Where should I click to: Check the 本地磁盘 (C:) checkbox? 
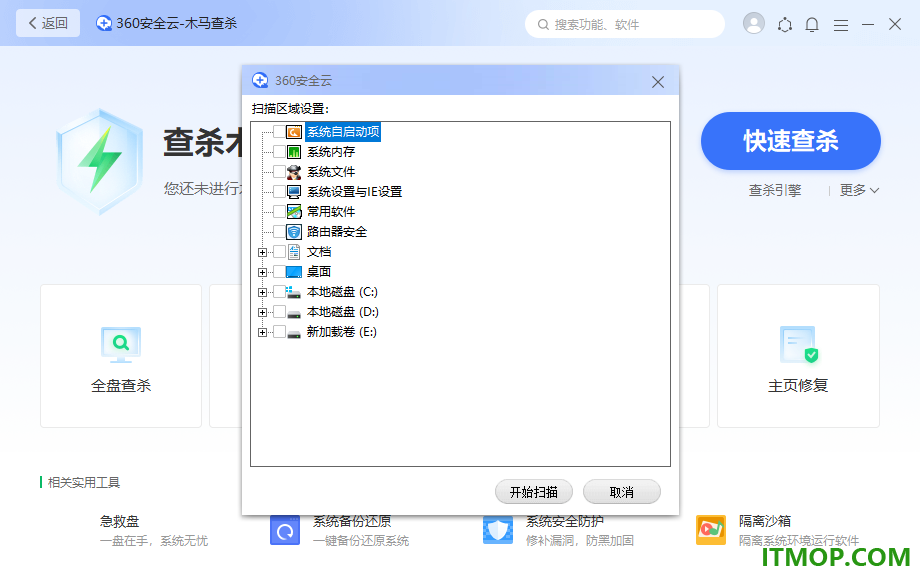click(279, 292)
